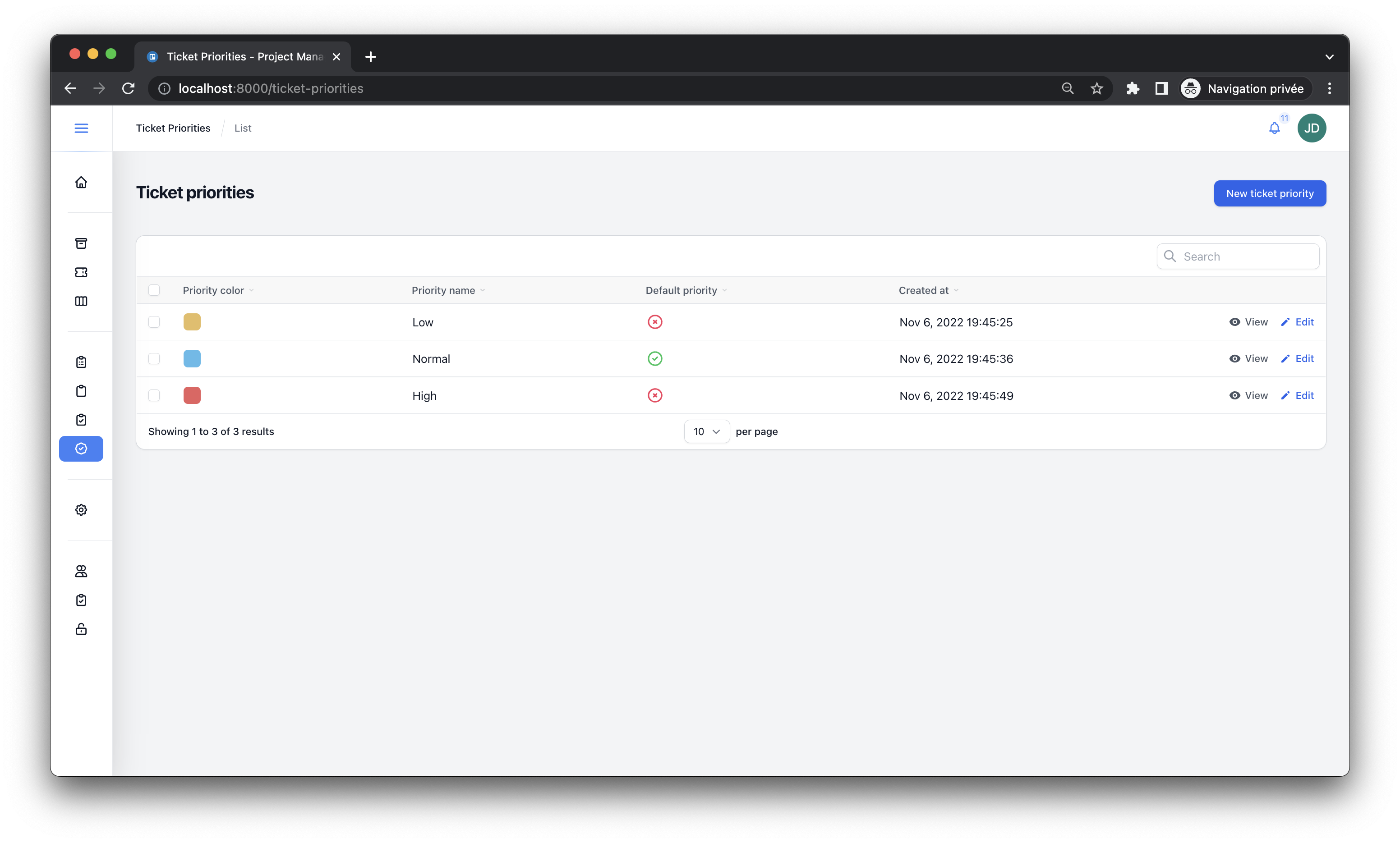Click the users icon in the sidebar
Viewport: 1400px width, 843px height.
click(x=81, y=571)
